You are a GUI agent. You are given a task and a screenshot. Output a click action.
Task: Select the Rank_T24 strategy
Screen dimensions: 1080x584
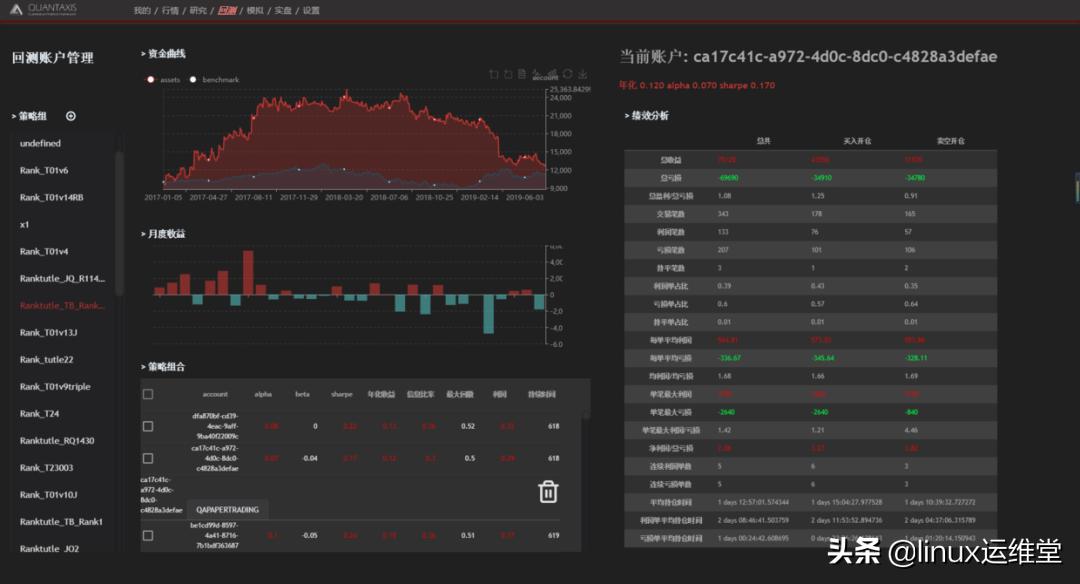coord(39,413)
